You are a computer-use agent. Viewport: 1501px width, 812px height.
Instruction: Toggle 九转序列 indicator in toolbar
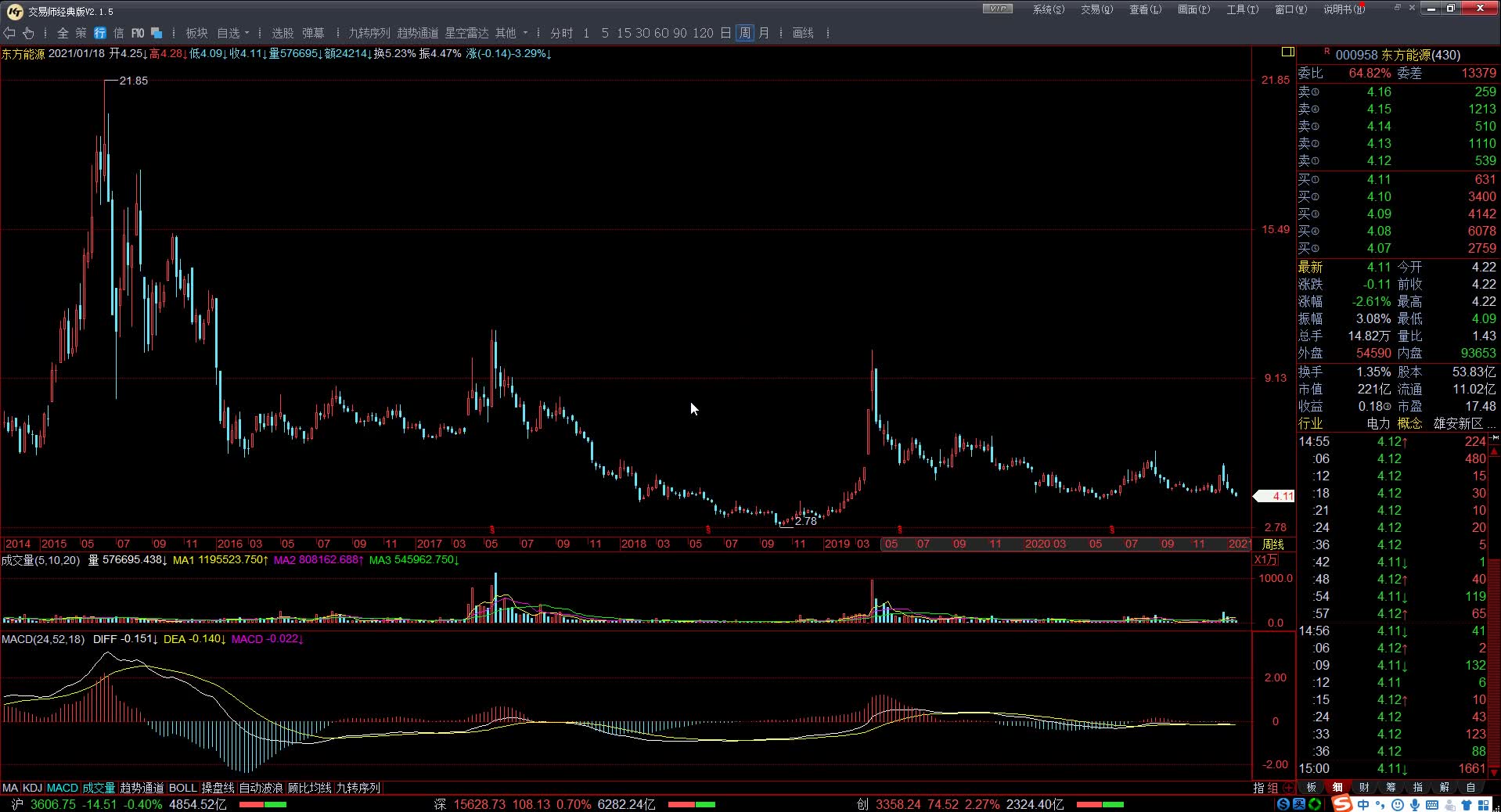(x=369, y=33)
